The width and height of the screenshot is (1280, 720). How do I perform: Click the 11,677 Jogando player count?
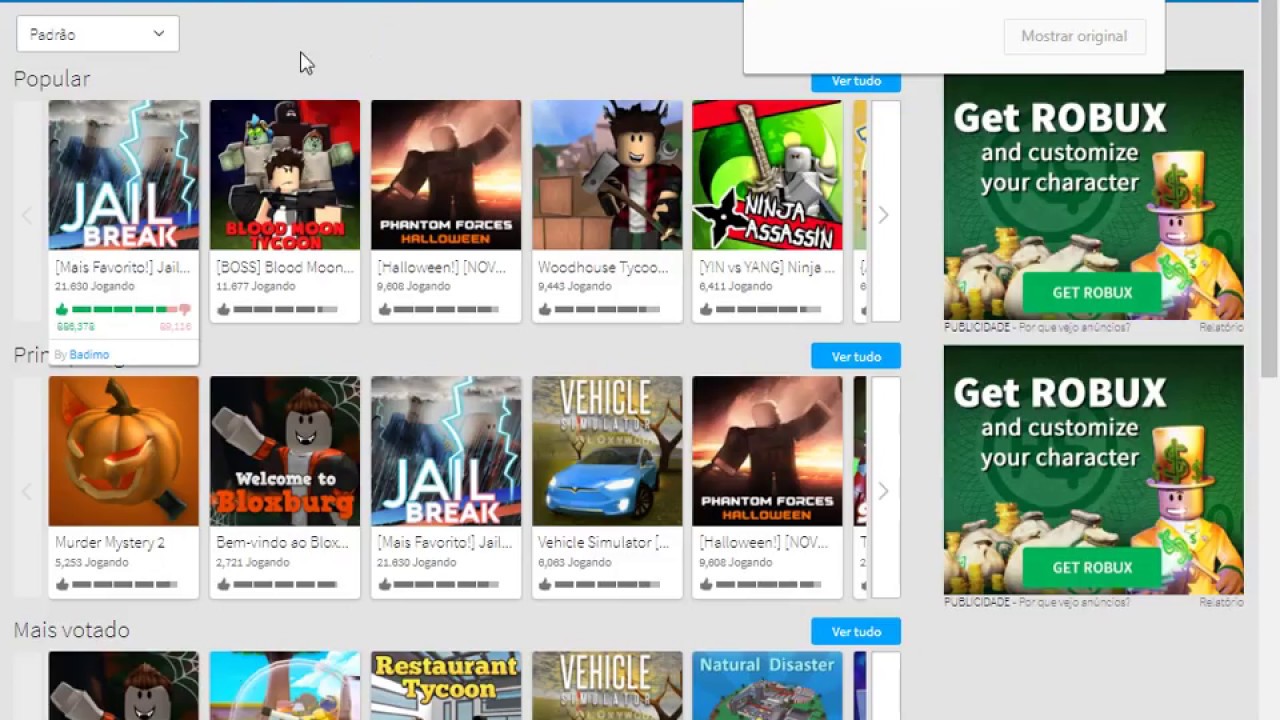click(255, 286)
